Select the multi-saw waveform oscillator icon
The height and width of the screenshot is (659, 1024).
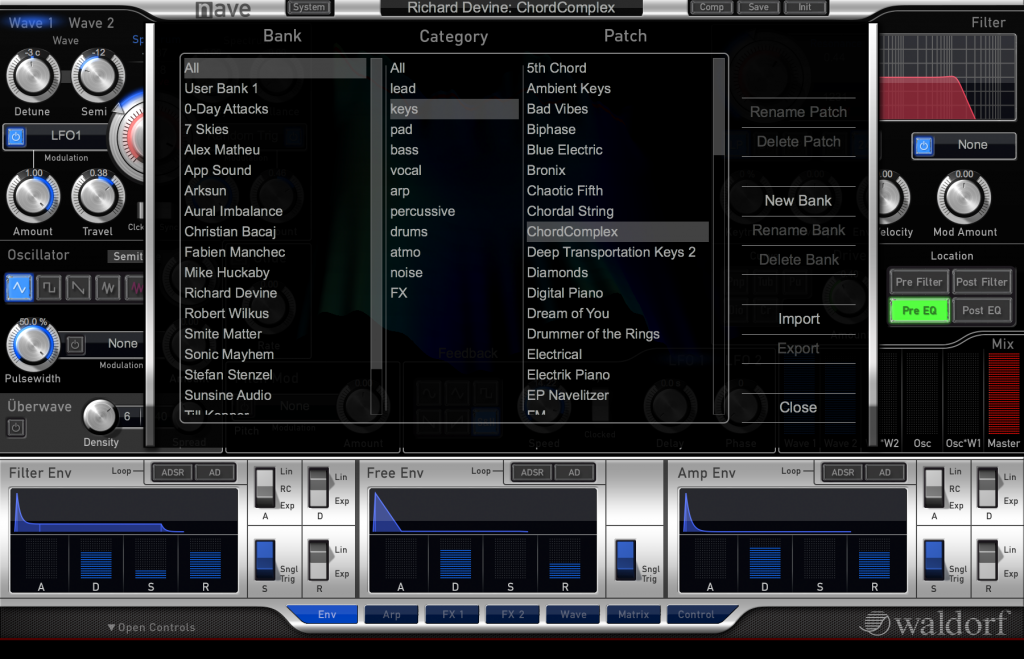108,287
